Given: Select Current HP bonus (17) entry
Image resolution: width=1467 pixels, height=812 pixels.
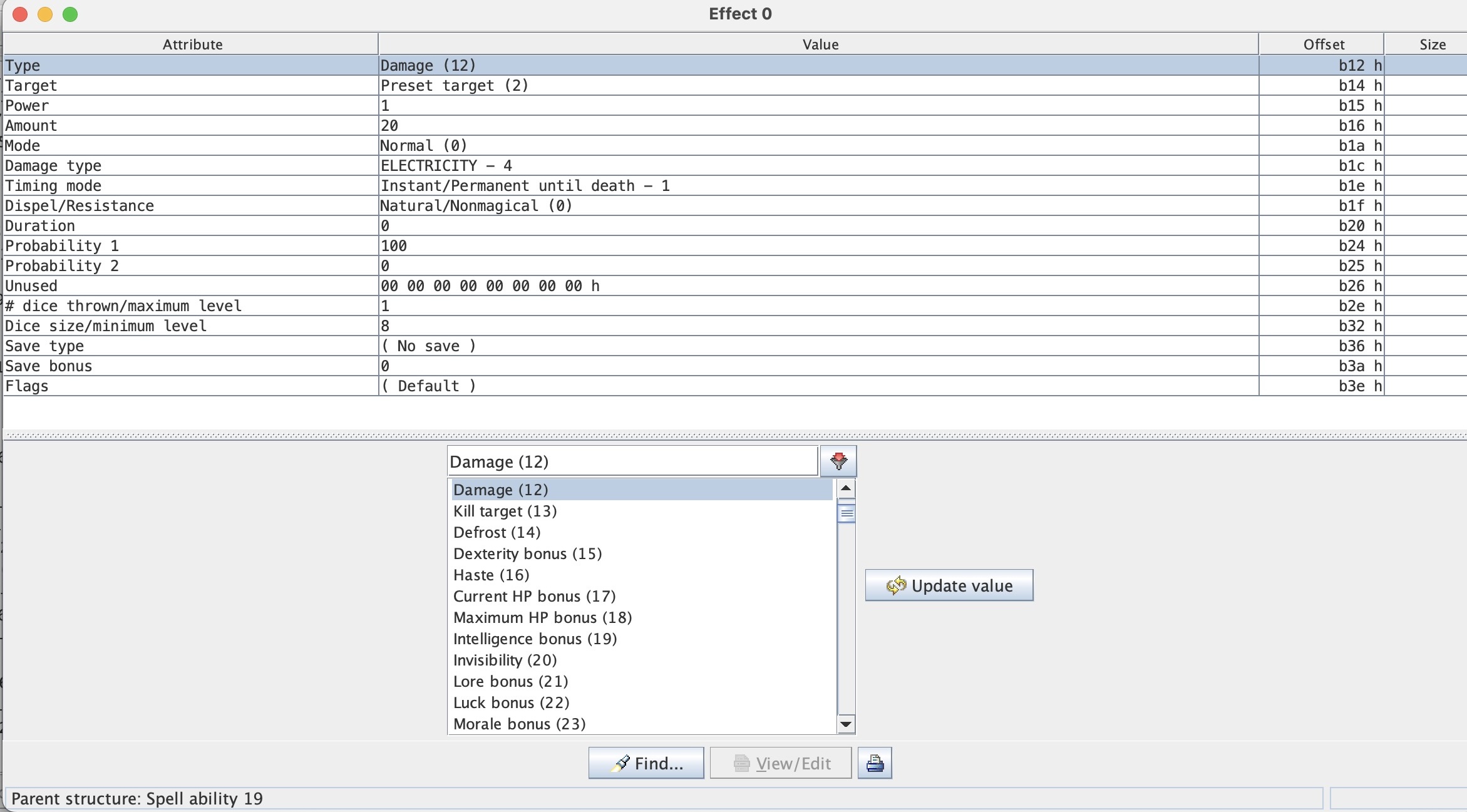Looking at the screenshot, I should [643, 596].
